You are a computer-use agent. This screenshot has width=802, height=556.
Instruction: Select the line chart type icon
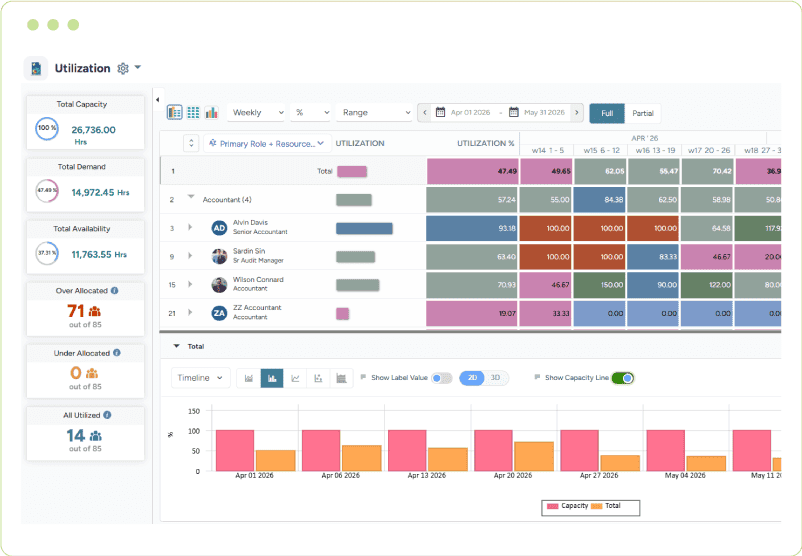(295, 379)
